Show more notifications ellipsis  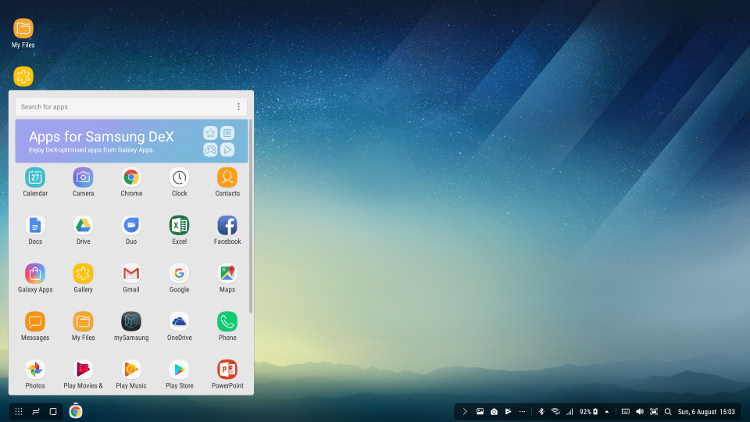[522, 411]
